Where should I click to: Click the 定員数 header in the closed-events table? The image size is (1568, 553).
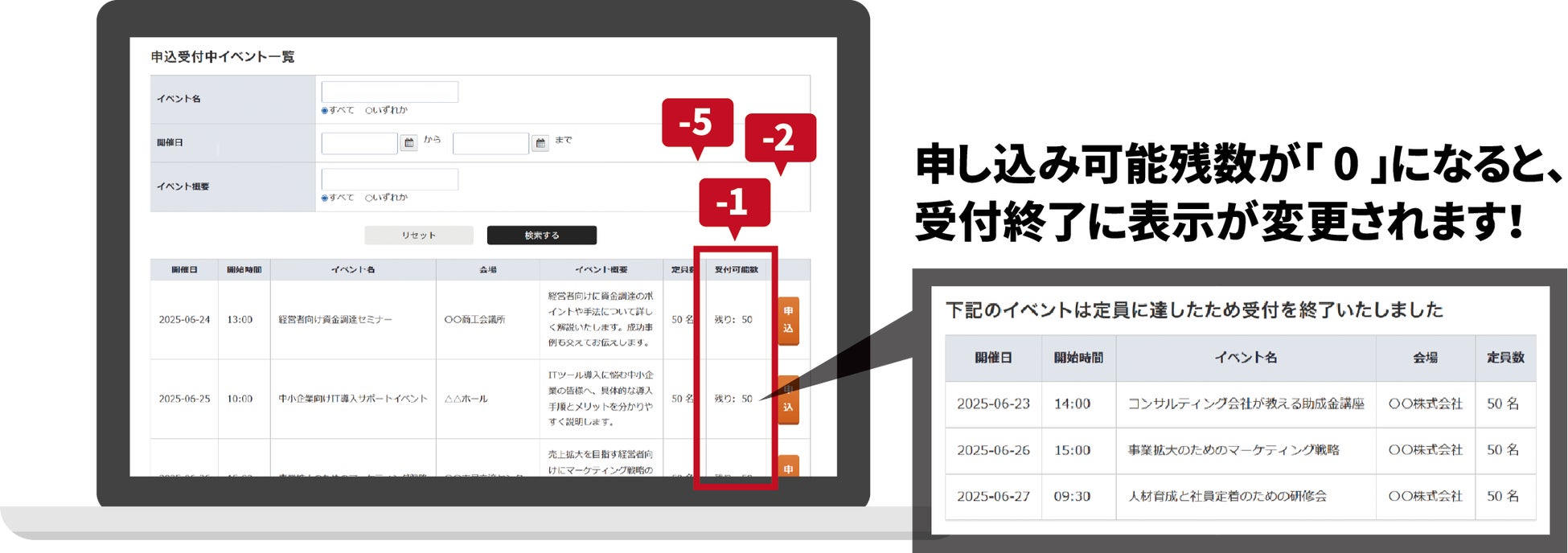coord(1505,358)
